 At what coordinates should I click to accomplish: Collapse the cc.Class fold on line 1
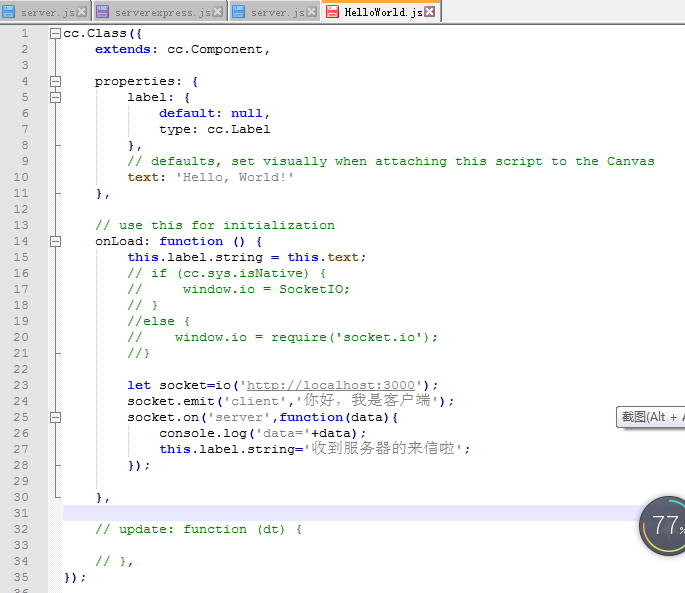[x=55, y=34]
